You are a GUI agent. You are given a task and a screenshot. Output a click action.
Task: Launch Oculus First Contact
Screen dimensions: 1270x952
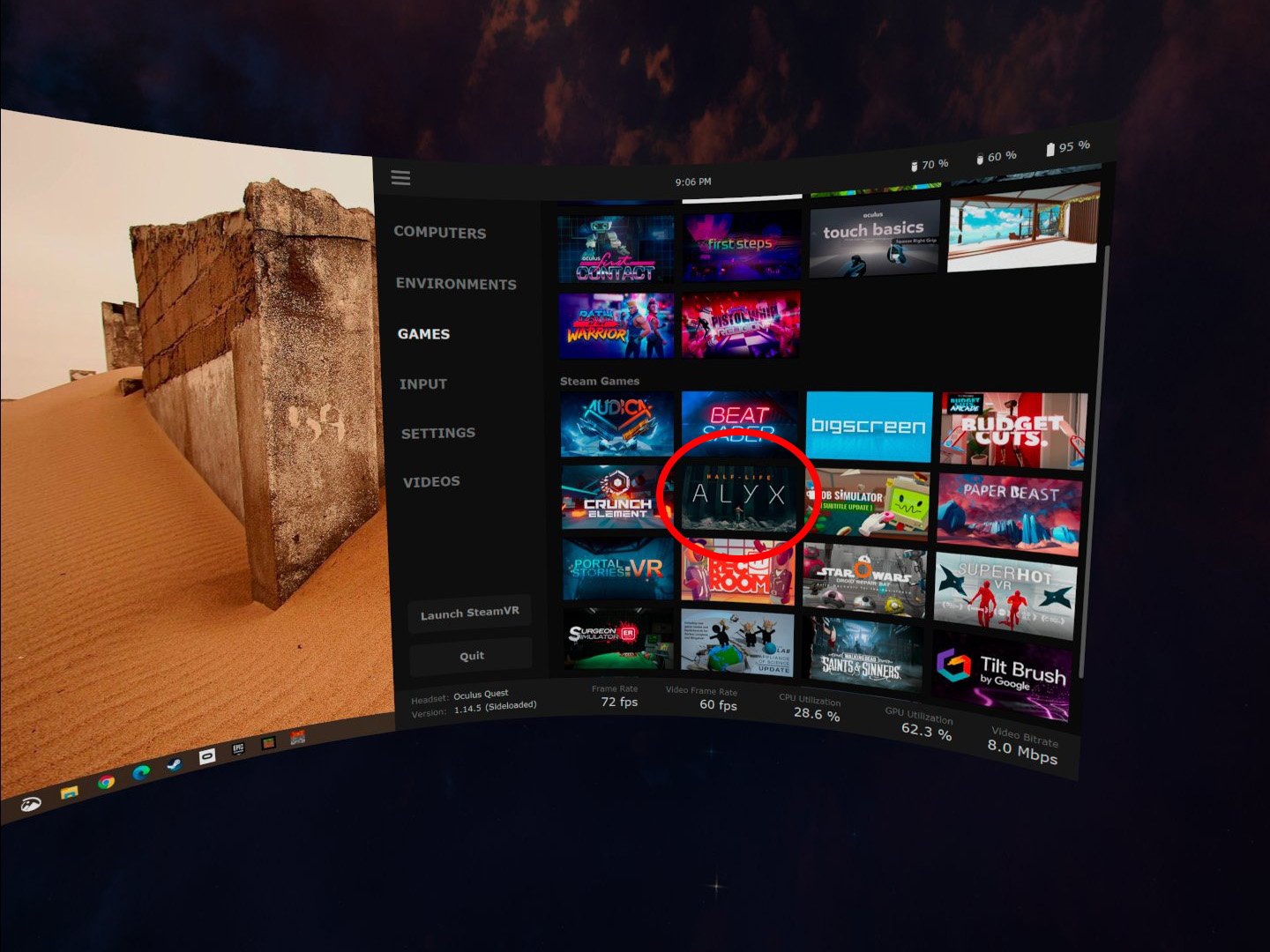[x=616, y=249]
